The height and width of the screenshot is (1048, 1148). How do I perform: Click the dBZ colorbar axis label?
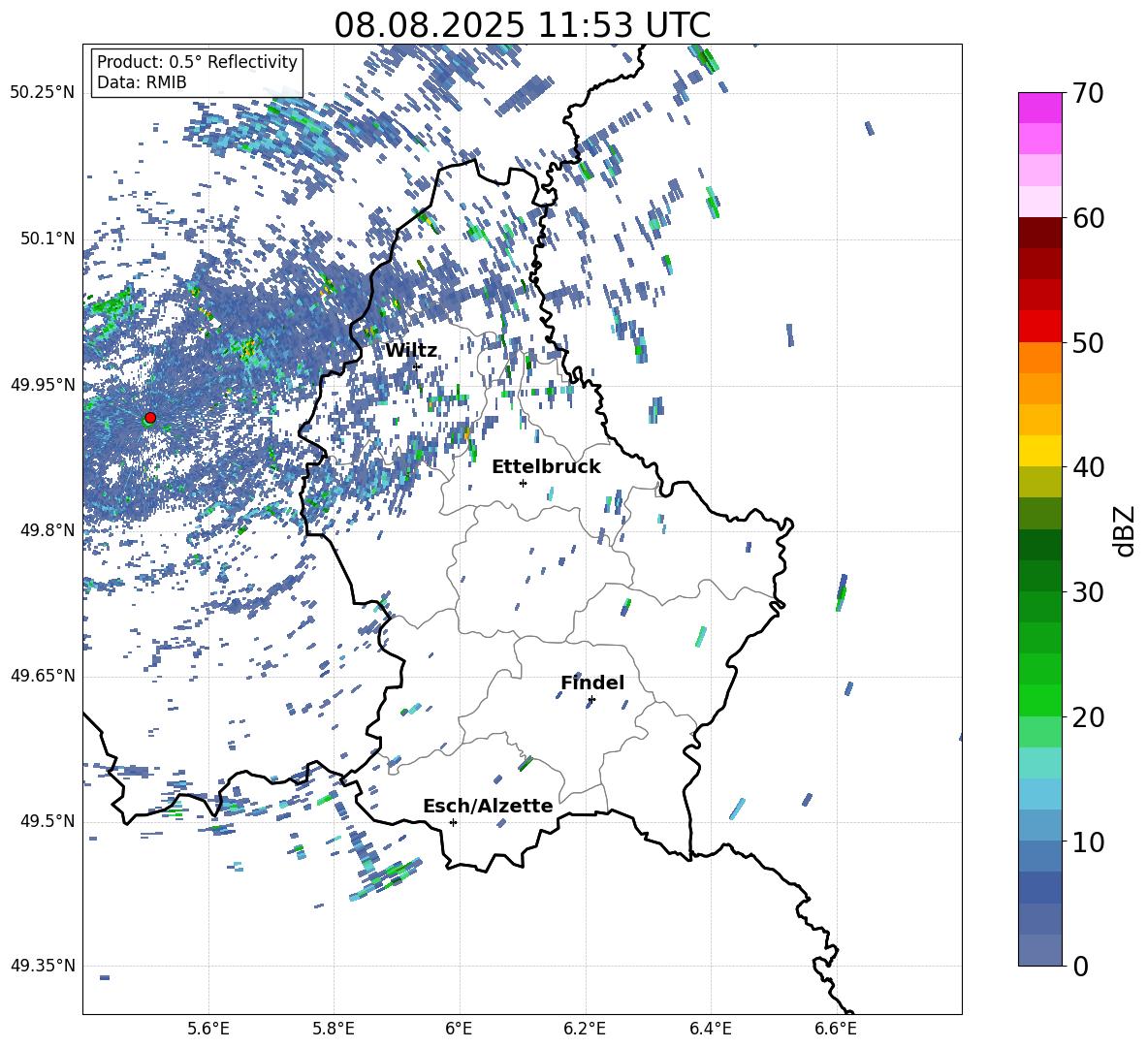click(x=1126, y=530)
